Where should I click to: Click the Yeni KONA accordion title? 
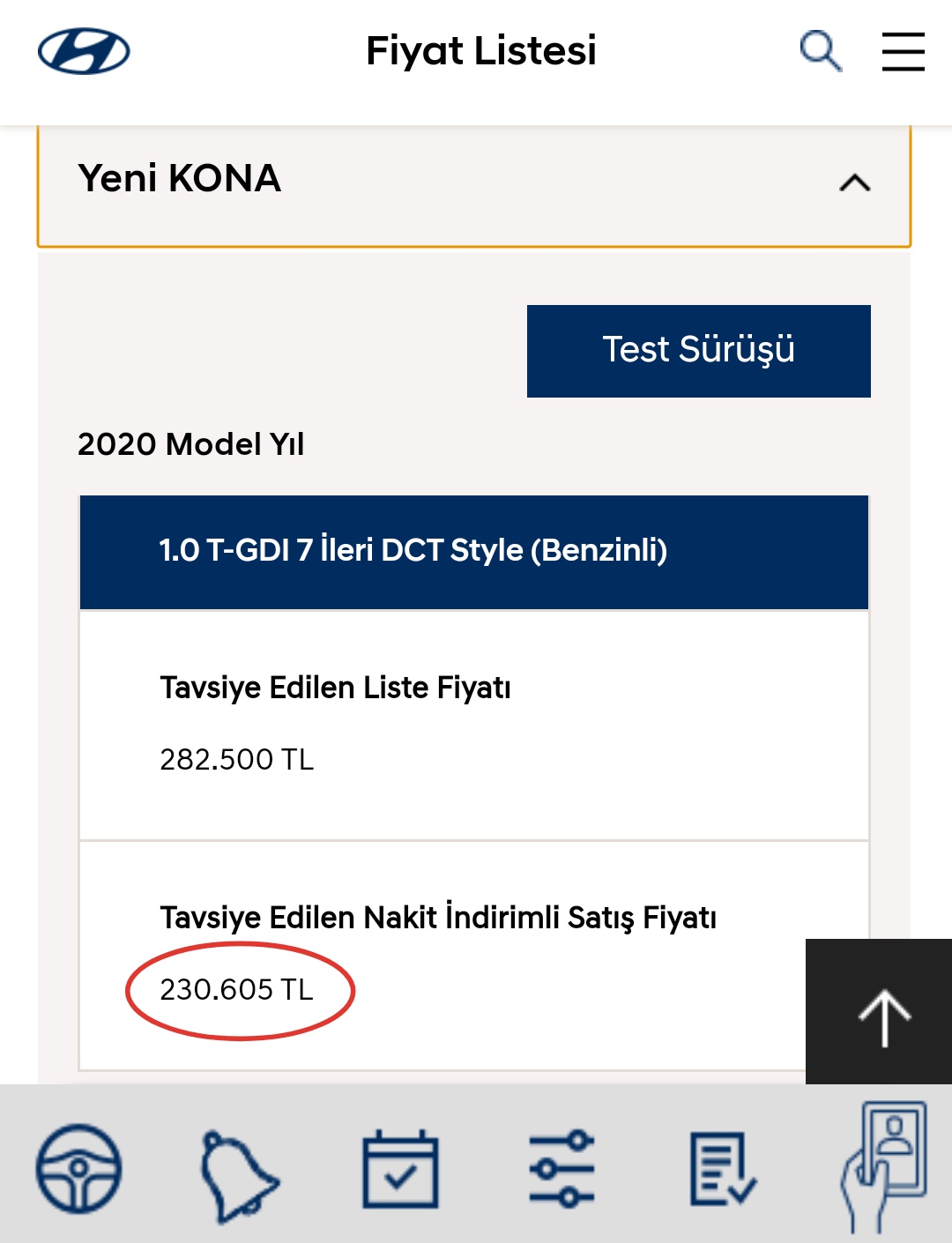(180, 178)
